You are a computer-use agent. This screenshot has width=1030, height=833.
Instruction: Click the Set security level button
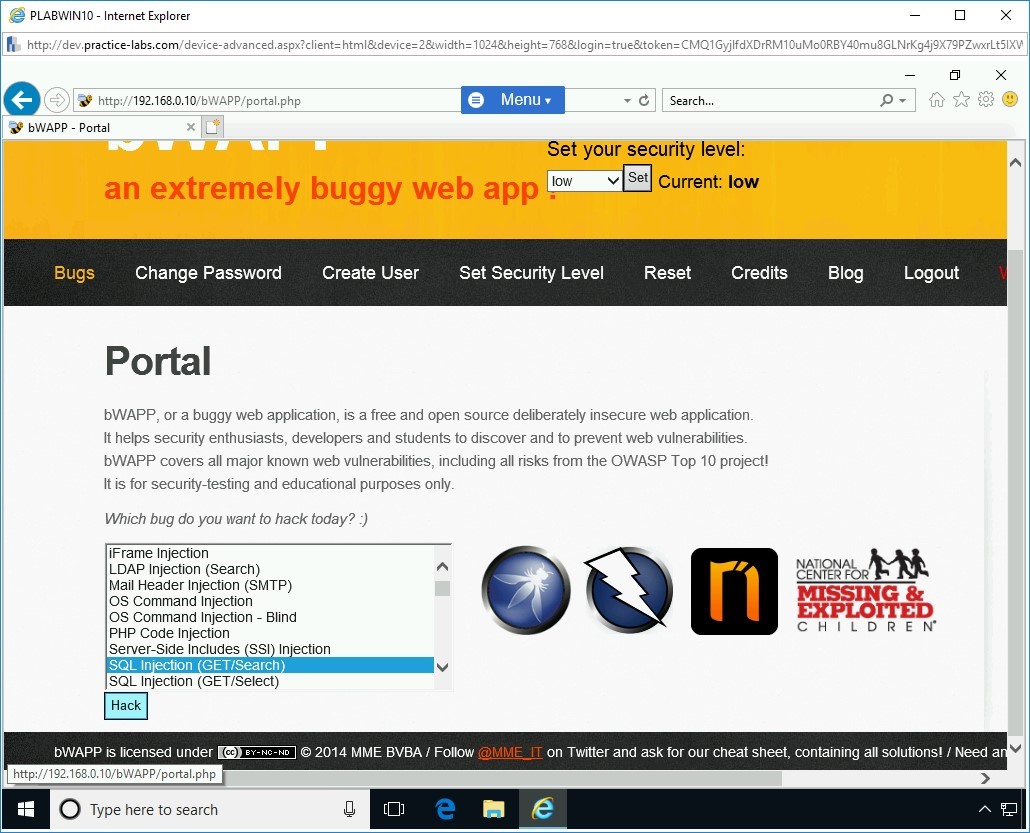pos(637,178)
